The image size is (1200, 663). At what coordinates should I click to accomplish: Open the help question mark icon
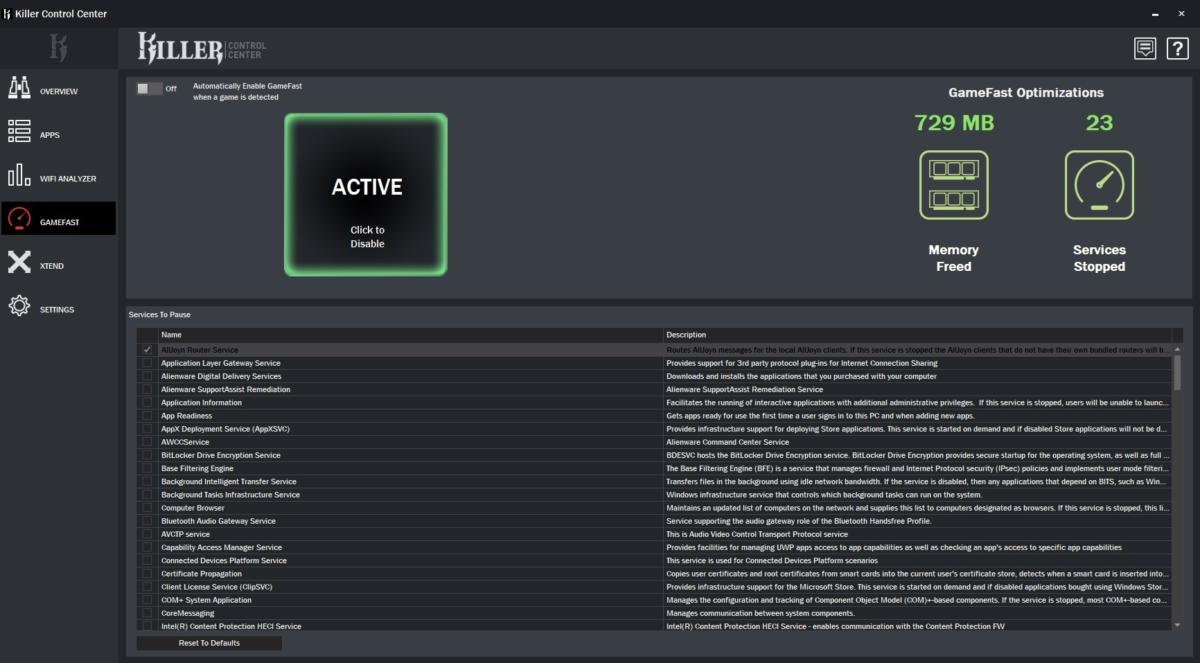pyautogui.click(x=1178, y=48)
